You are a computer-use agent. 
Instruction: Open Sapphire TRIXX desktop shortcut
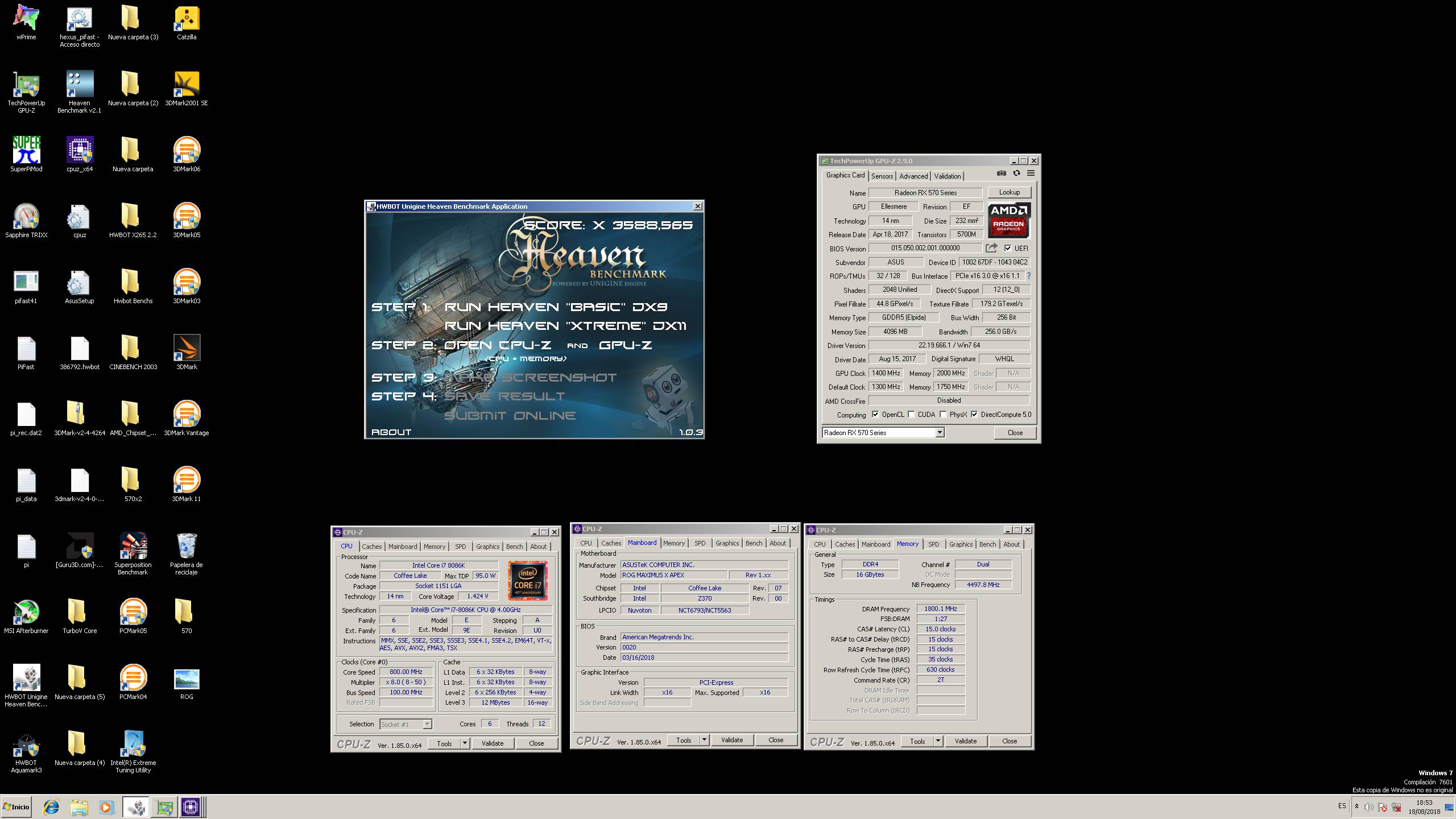(x=26, y=220)
